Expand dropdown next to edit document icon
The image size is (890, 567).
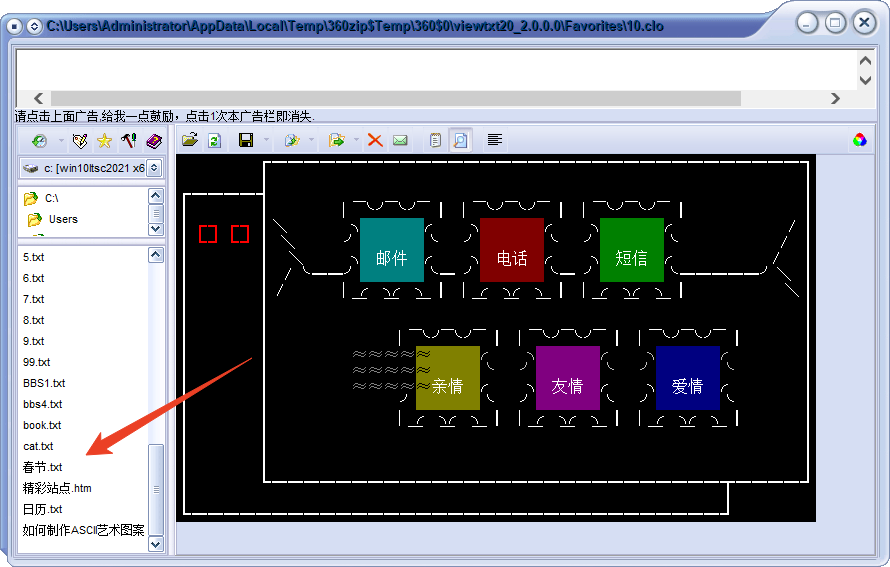click(x=311, y=140)
